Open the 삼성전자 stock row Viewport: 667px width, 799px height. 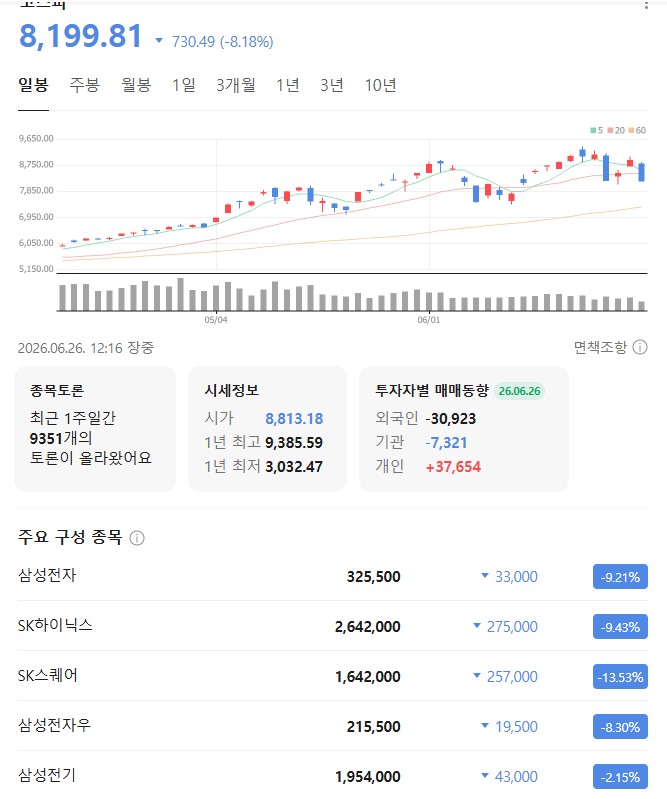(x=333, y=576)
